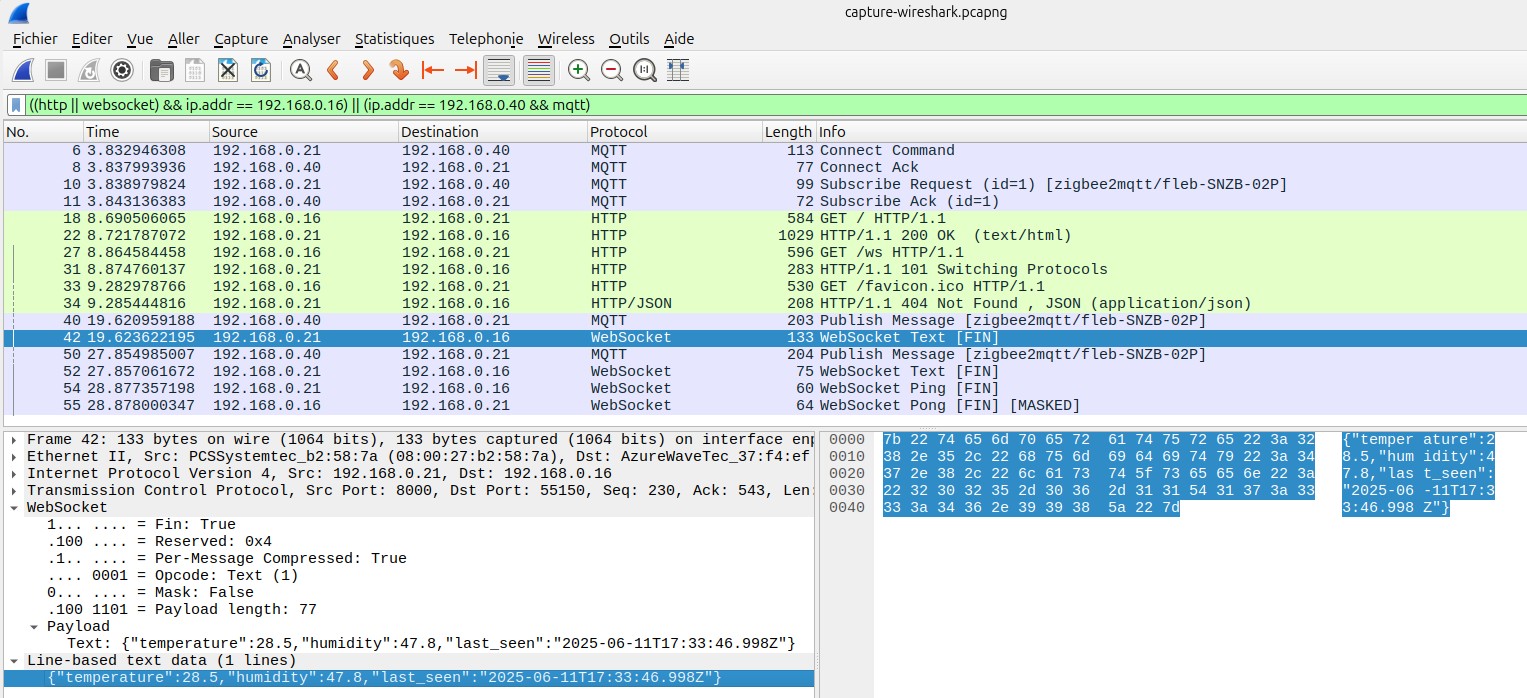Sort packets by the Protocol column header
The height and width of the screenshot is (698, 1527).
[675, 132]
